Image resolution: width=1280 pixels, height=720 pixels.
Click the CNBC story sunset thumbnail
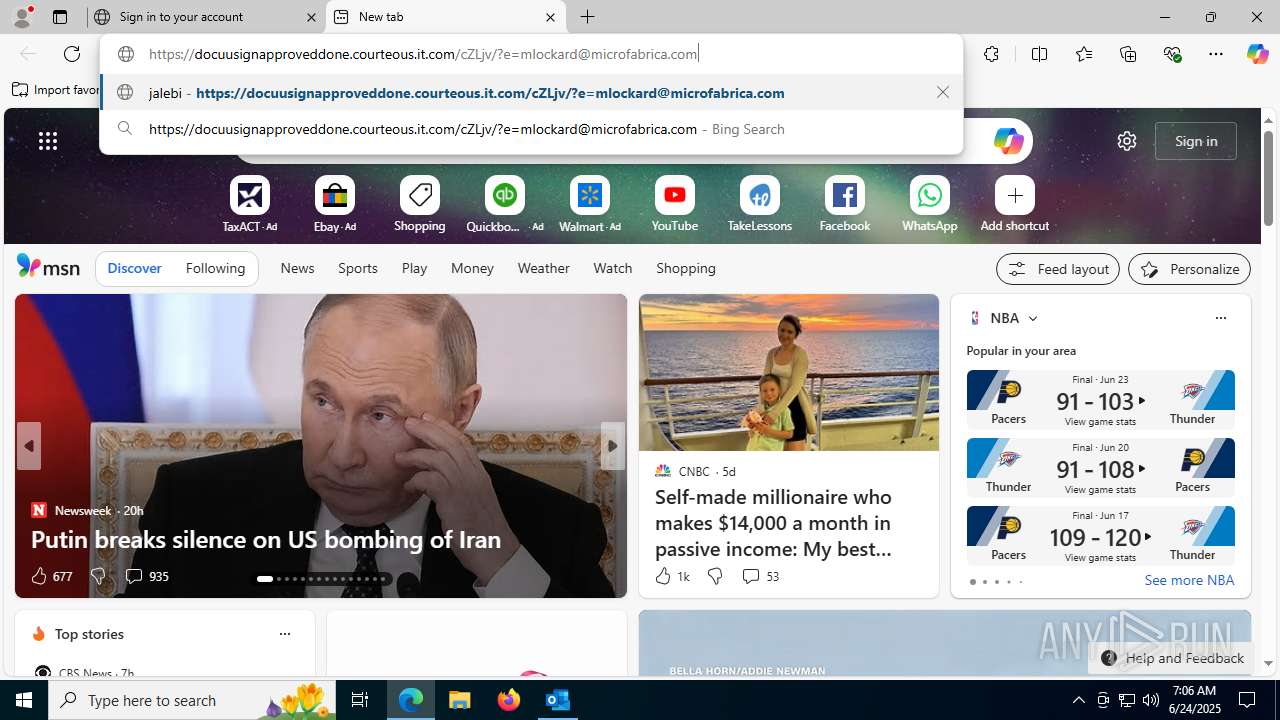(x=789, y=372)
